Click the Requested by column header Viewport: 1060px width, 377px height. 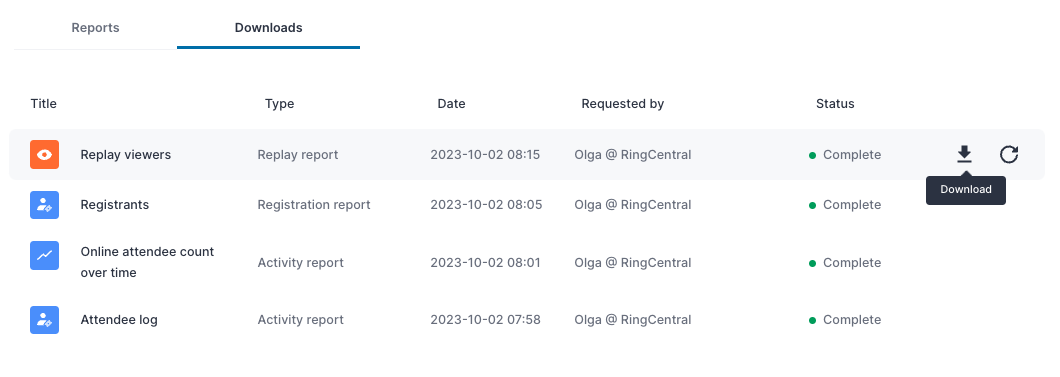(x=623, y=104)
